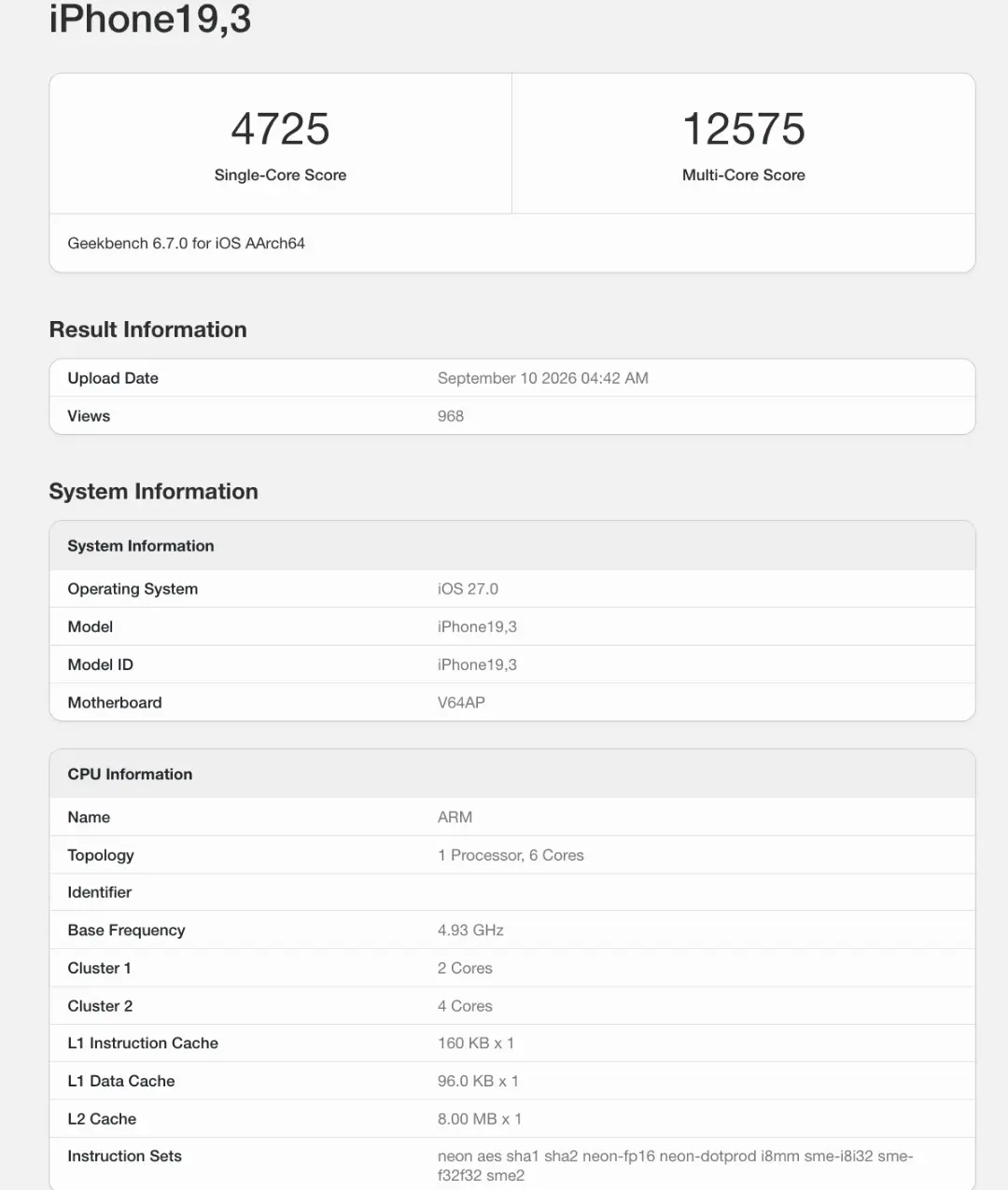Select the iOS 27.0 value
Screen dimensions: 1008x1190
468,589
